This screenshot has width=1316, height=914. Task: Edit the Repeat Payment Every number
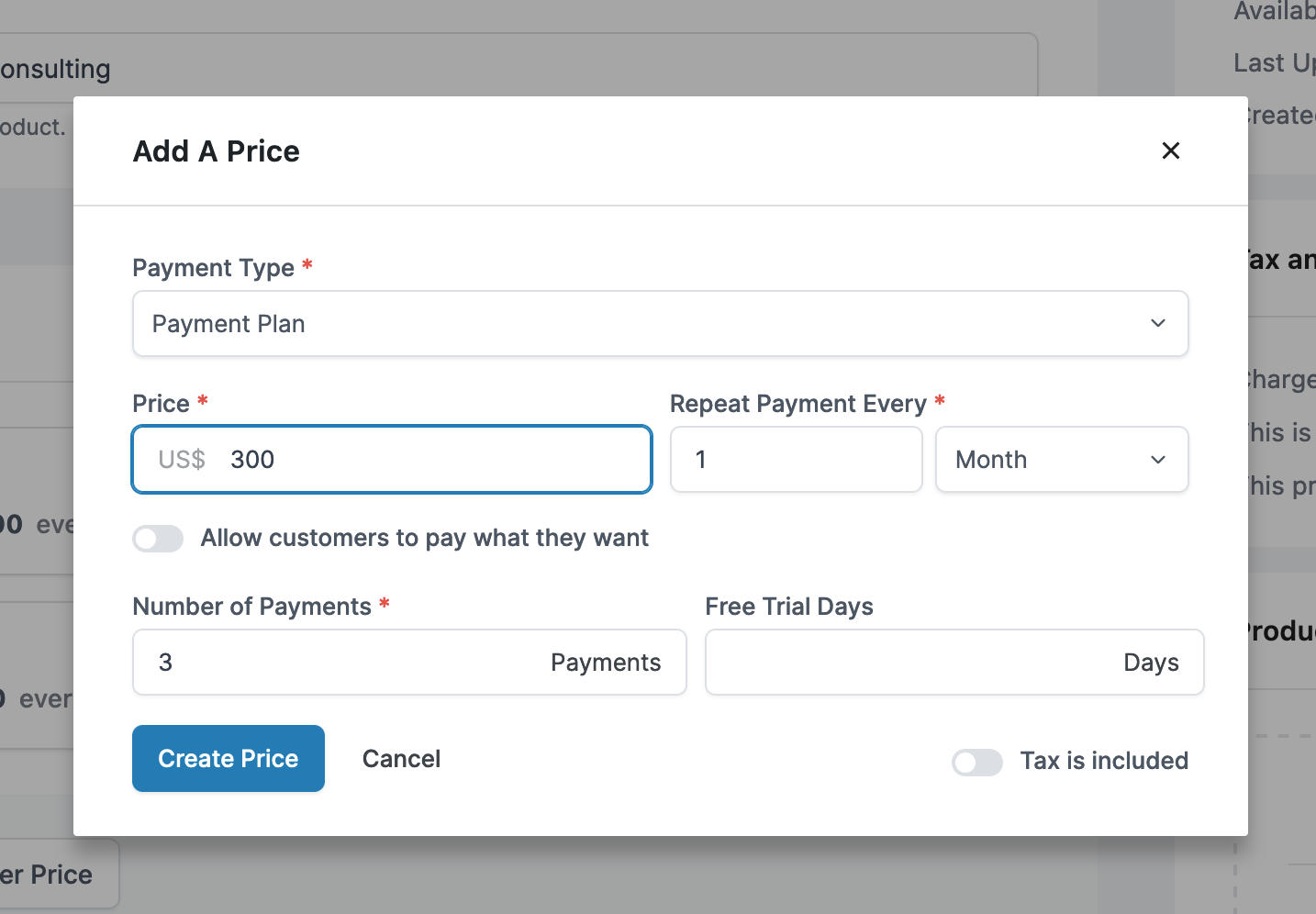(797, 460)
